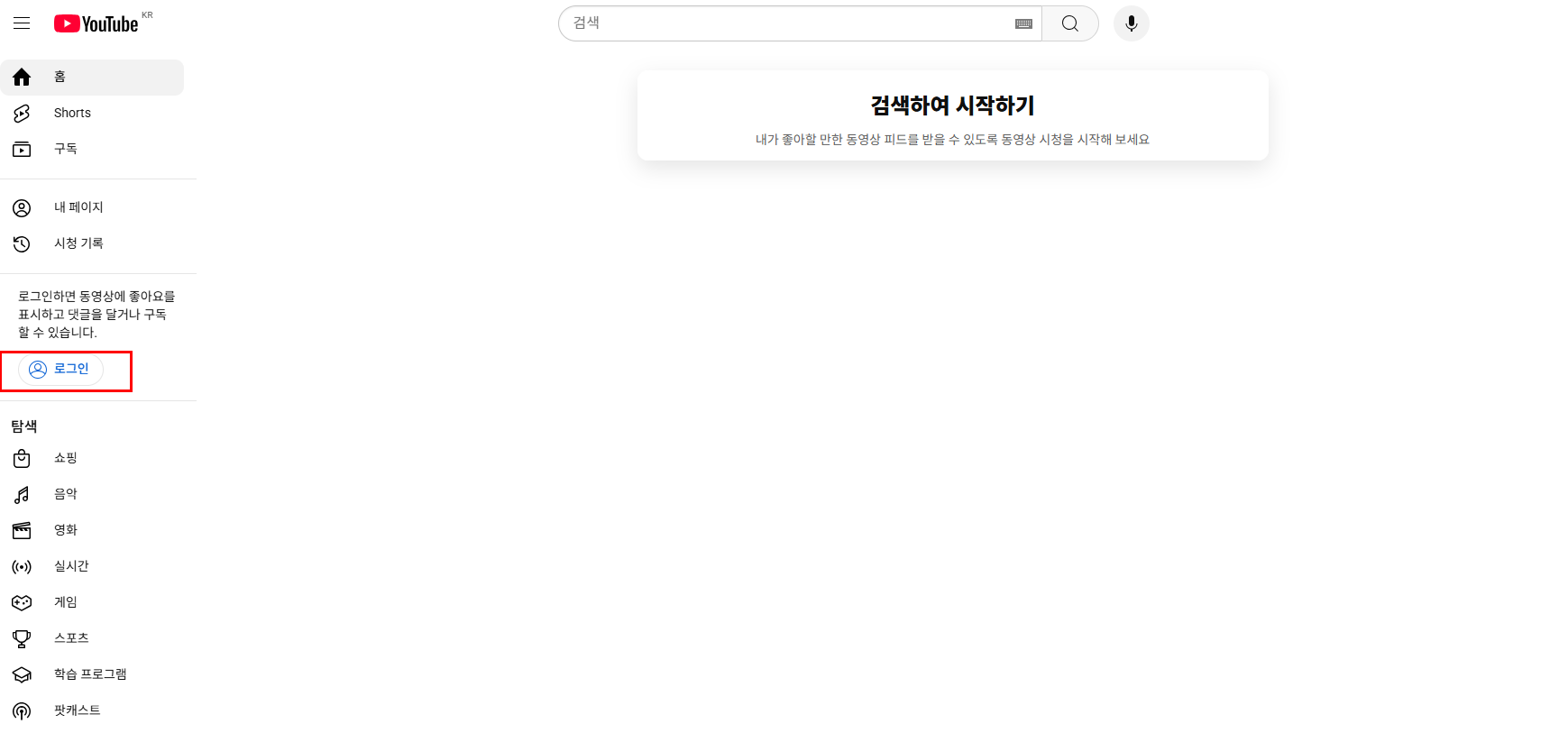Browse 영화 movies category

coord(65,530)
